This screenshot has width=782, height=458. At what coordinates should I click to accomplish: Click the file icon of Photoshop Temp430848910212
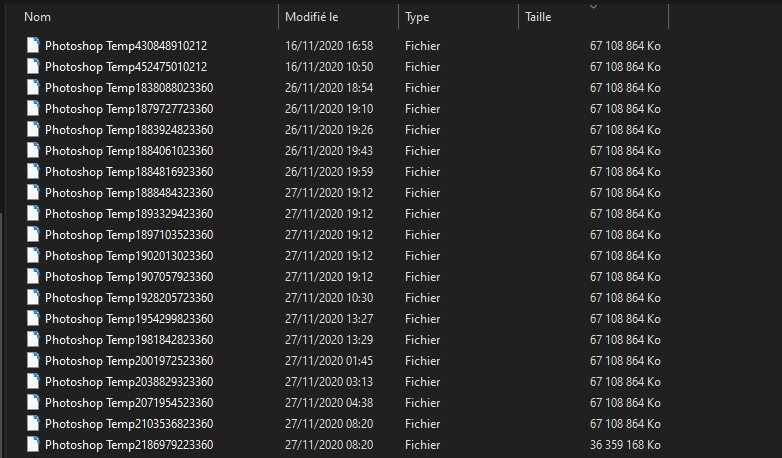[x=33, y=45]
